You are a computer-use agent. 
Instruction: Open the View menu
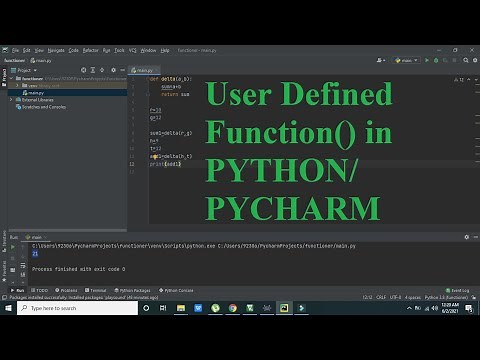[x=39, y=50]
